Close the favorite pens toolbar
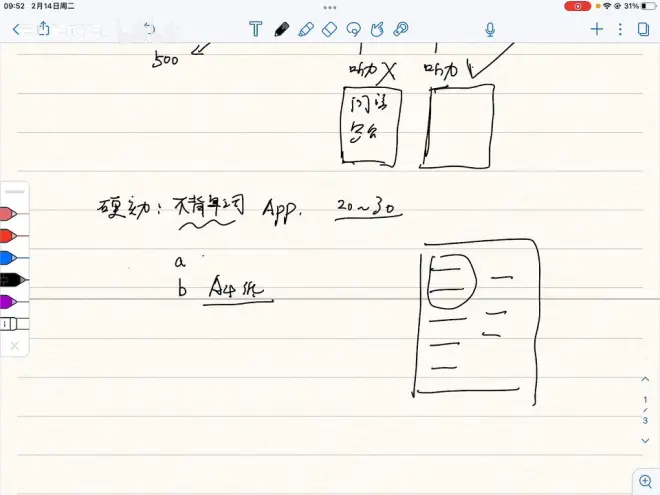 tap(14, 346)
